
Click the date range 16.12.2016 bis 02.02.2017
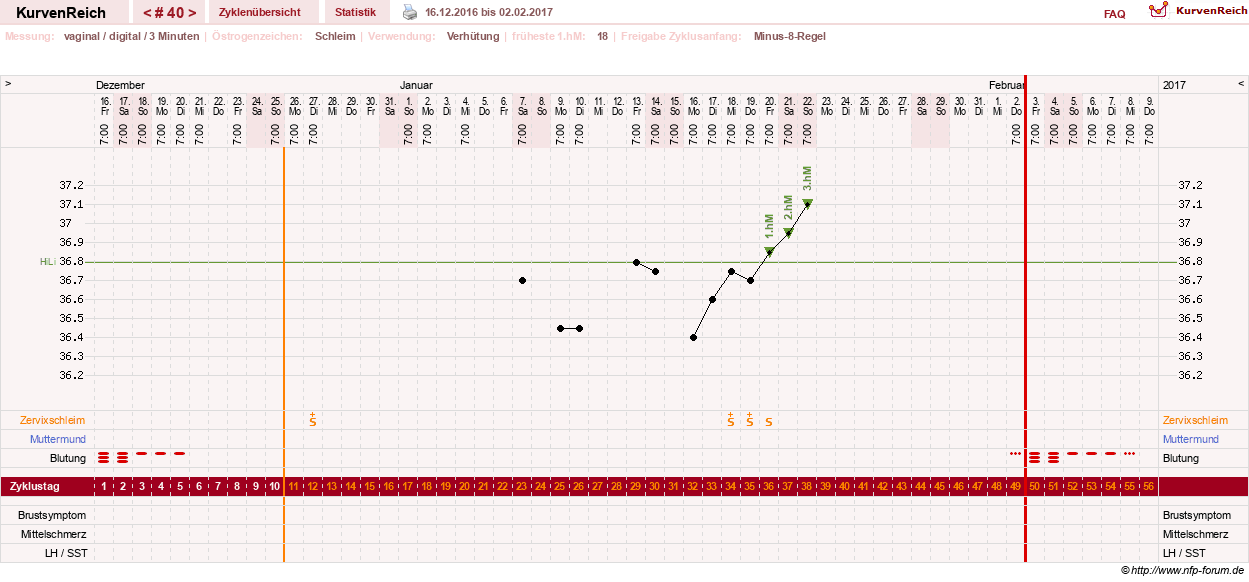488,12
